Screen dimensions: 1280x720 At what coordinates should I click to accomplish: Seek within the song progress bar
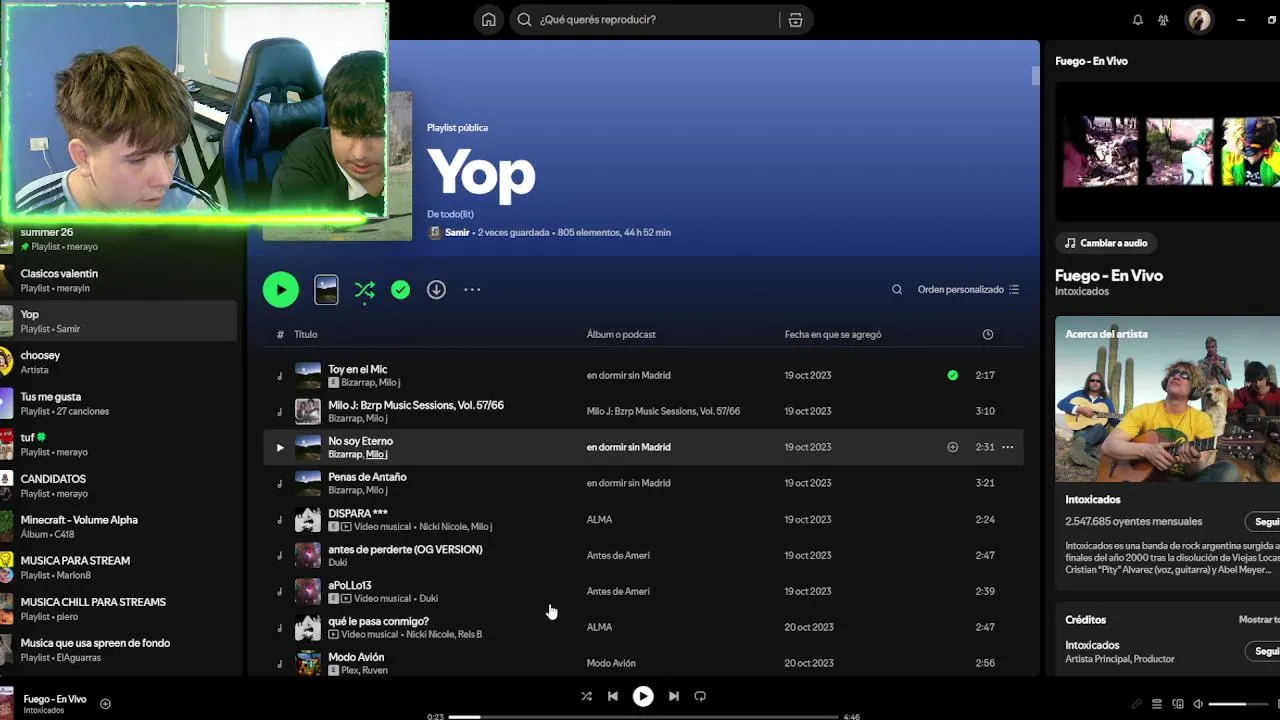(x=642, y=716)
